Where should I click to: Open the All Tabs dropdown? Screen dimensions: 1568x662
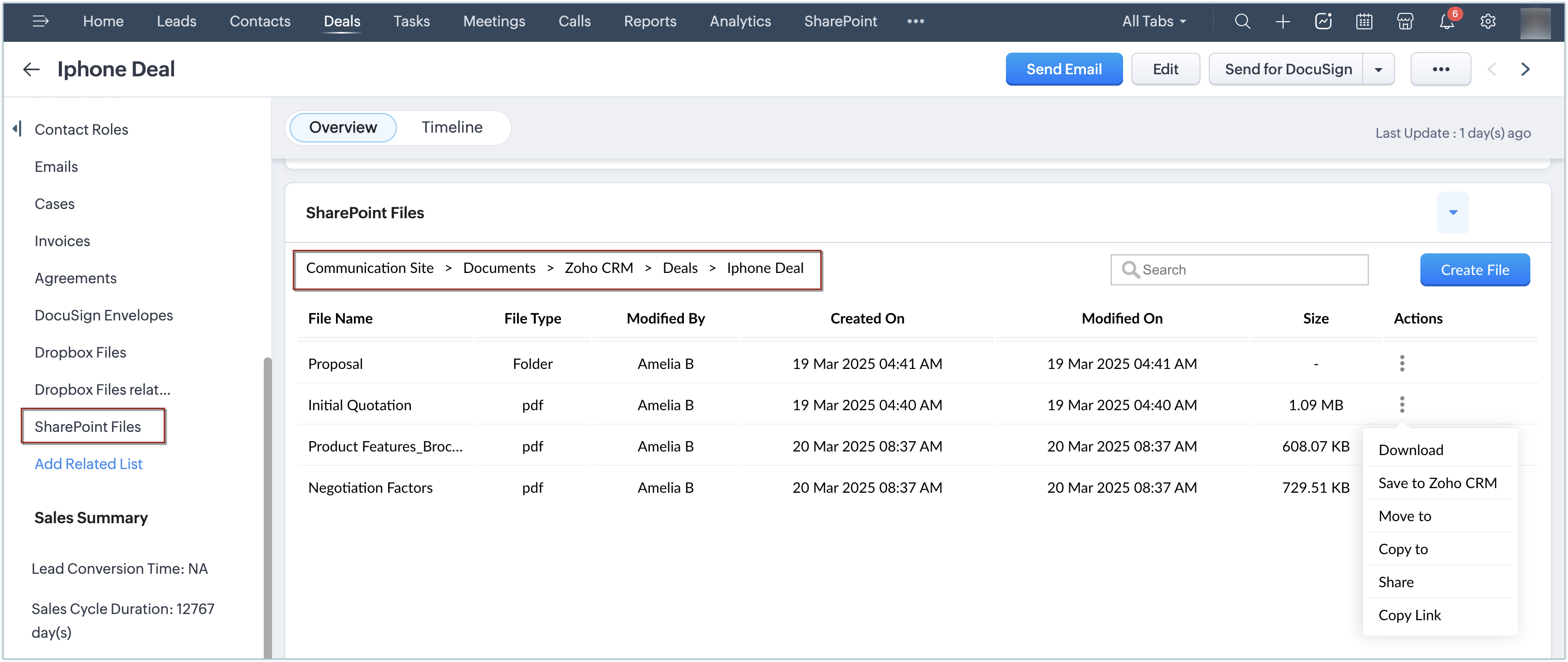pos(1154,22)
